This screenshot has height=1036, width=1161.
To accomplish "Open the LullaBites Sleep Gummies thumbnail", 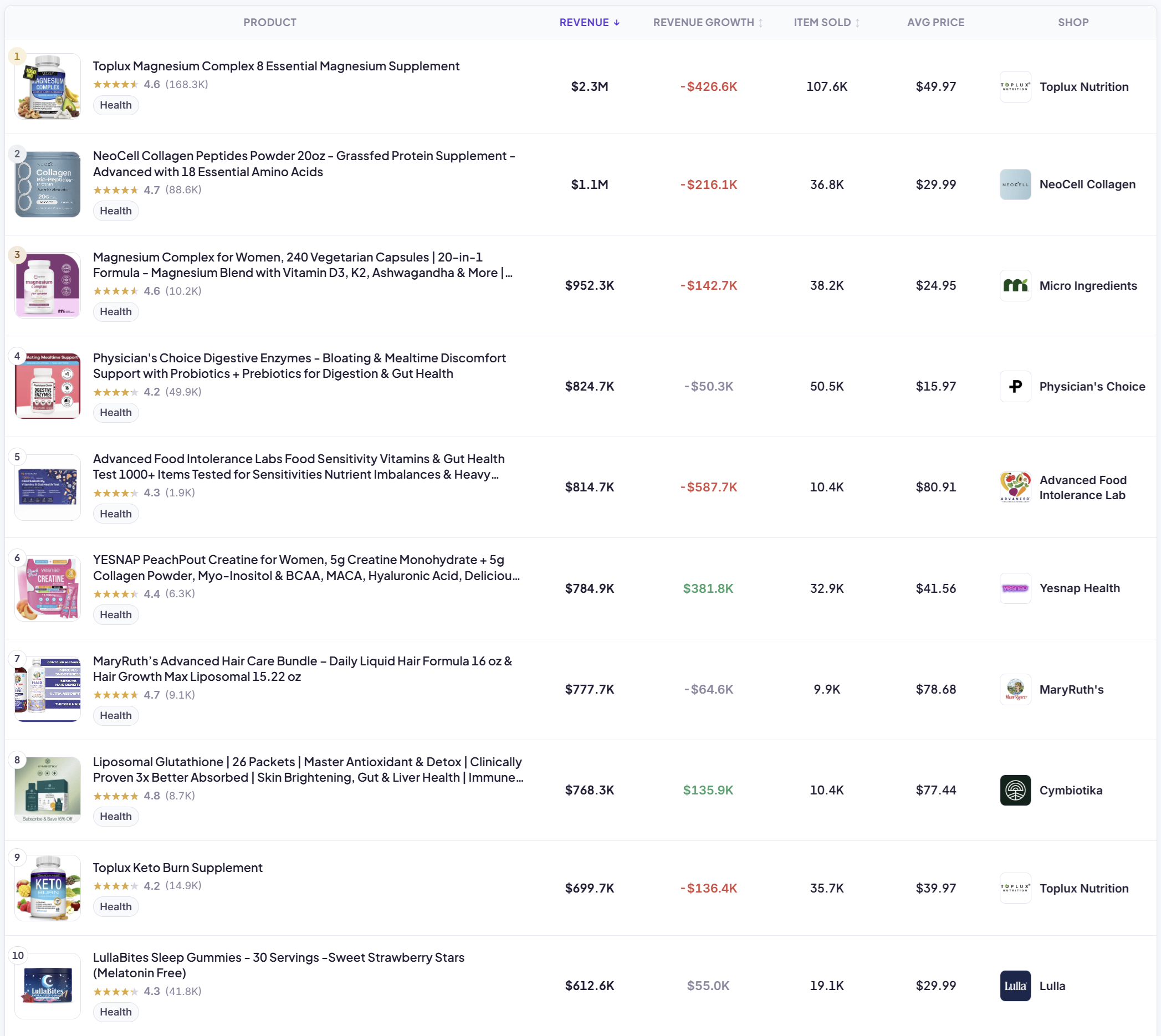I will pos(48,986).
